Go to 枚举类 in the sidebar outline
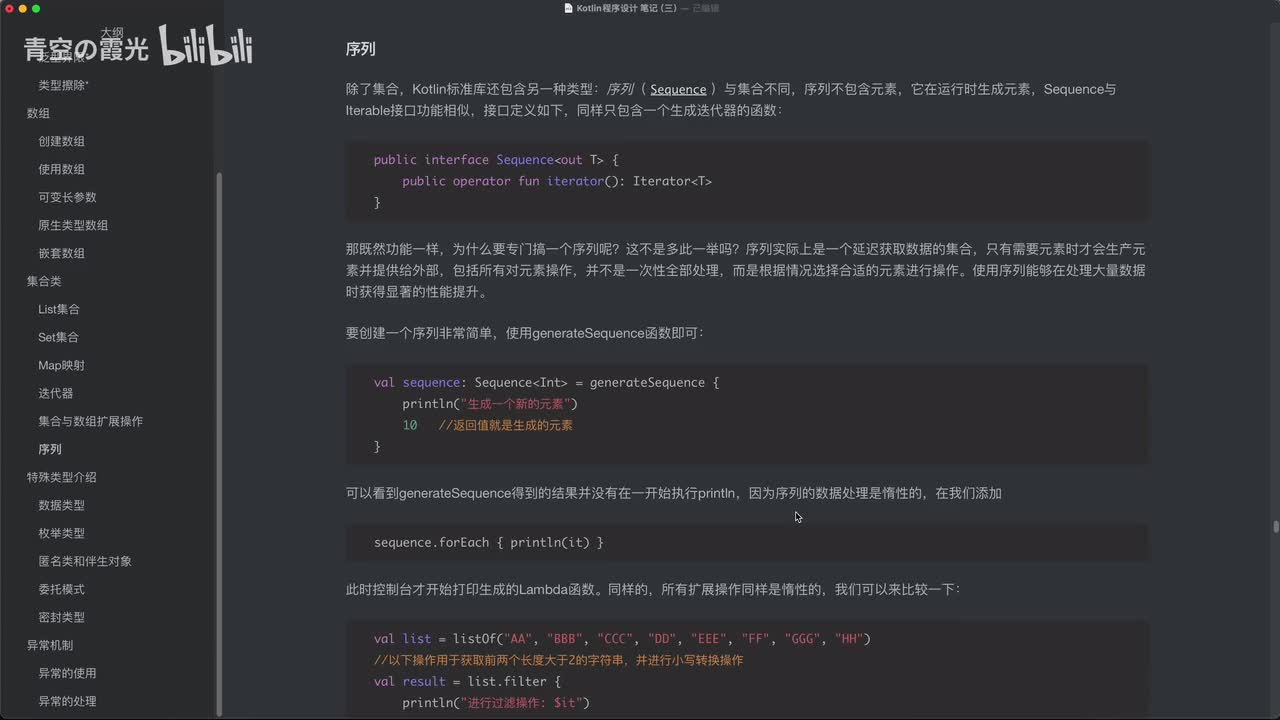This screenshot has width=1280, height=720. [x=61, y=533]
